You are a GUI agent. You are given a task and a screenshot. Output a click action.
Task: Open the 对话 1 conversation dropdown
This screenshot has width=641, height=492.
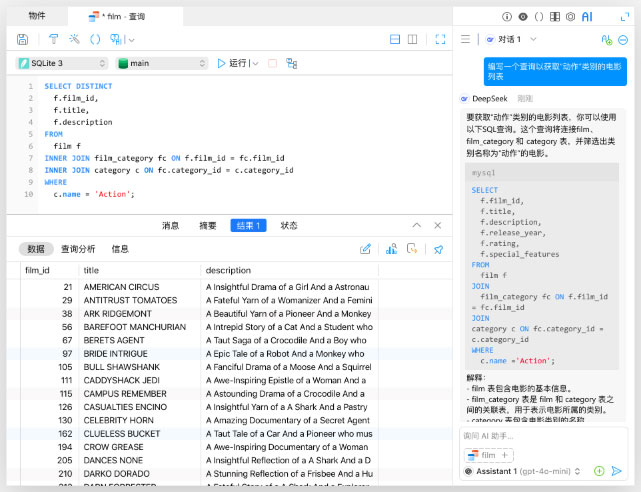click(x=511, y=39)
